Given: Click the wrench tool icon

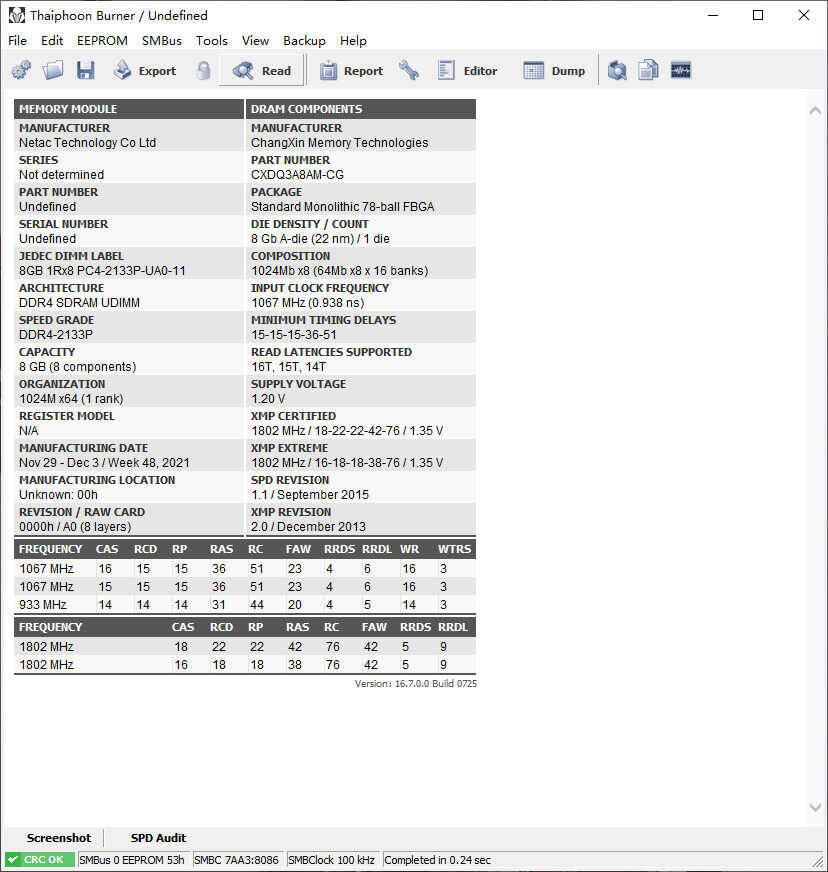Looking at the screenshot, I should coord(409,71).
